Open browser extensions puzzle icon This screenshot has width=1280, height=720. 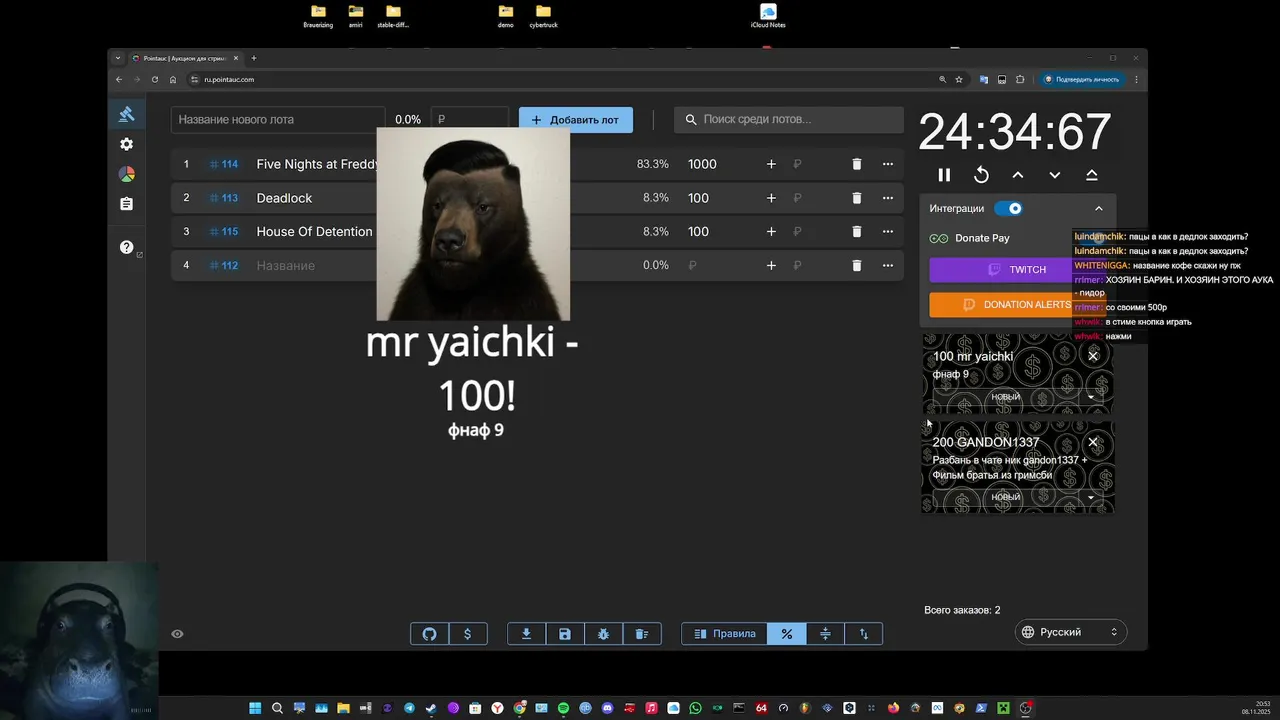point(1020,79)
